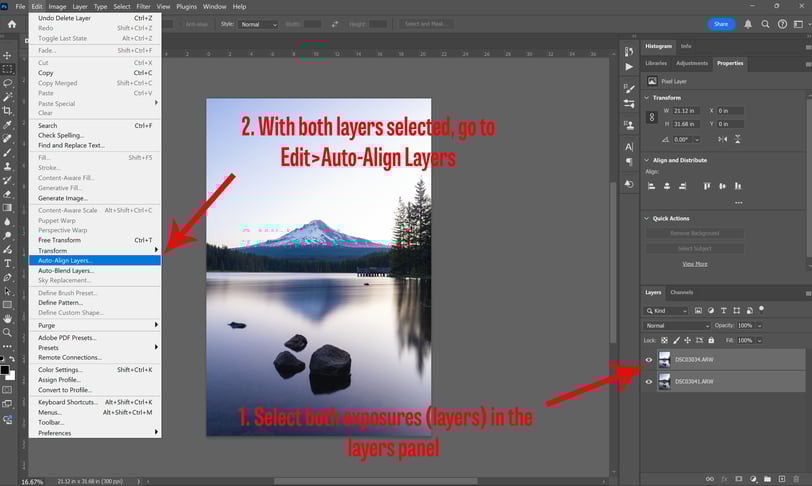Screen dimensions: 812x486
Task: Click the Home icon
Action: [x=12, y=24]
